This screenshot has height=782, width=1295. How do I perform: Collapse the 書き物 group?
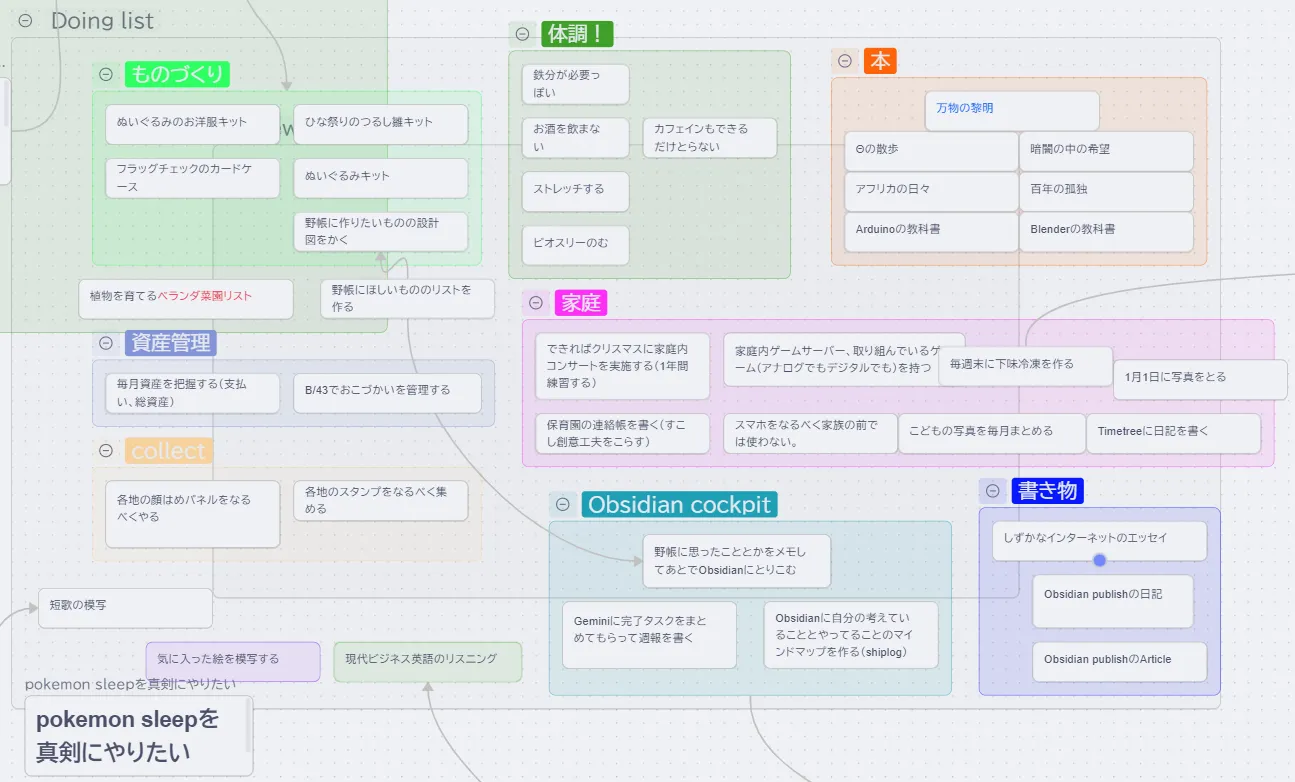pyautogui.click(x=993, y=490)
